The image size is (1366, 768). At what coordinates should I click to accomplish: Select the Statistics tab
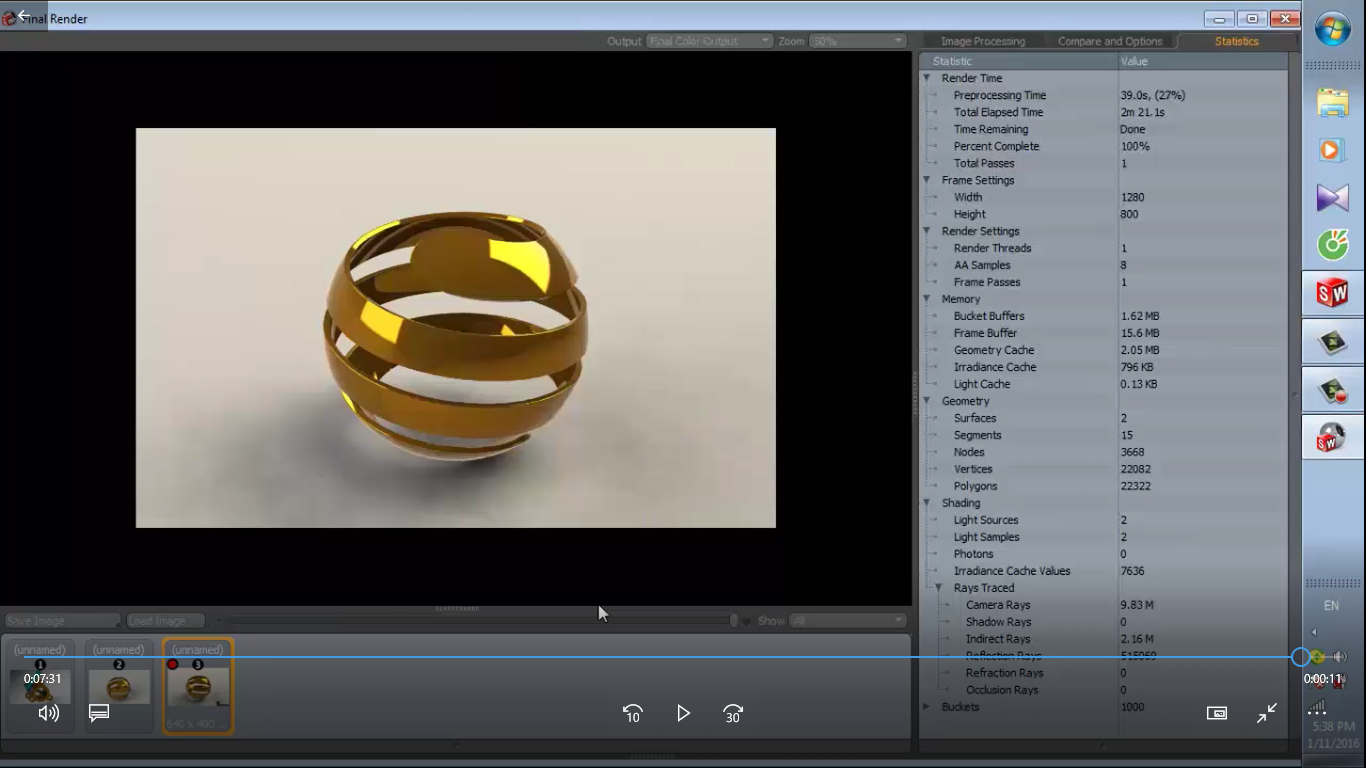1236,41
